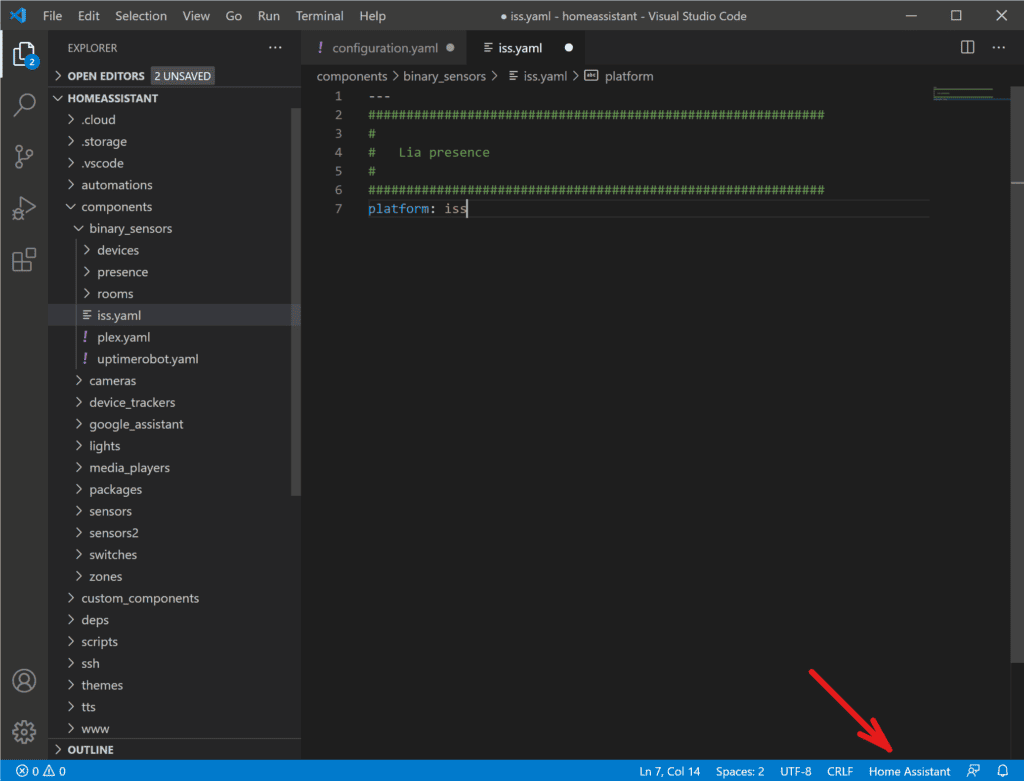The width and height of the screenshot is (1024, 781).
Task: Open the Search view icon
Action: 24,104
